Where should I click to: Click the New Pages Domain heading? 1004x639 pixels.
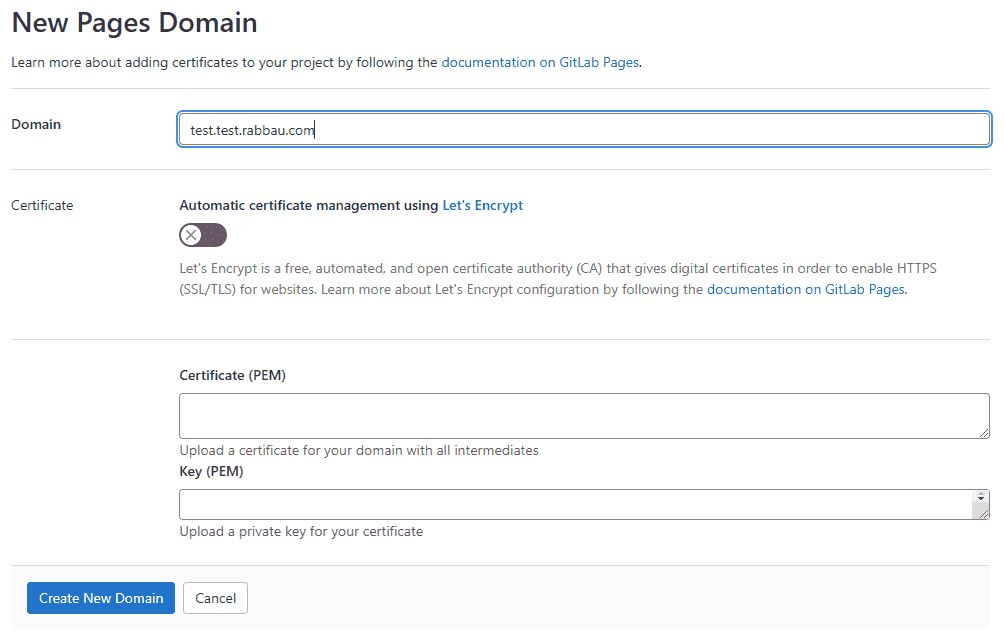[x=134, y=22]
